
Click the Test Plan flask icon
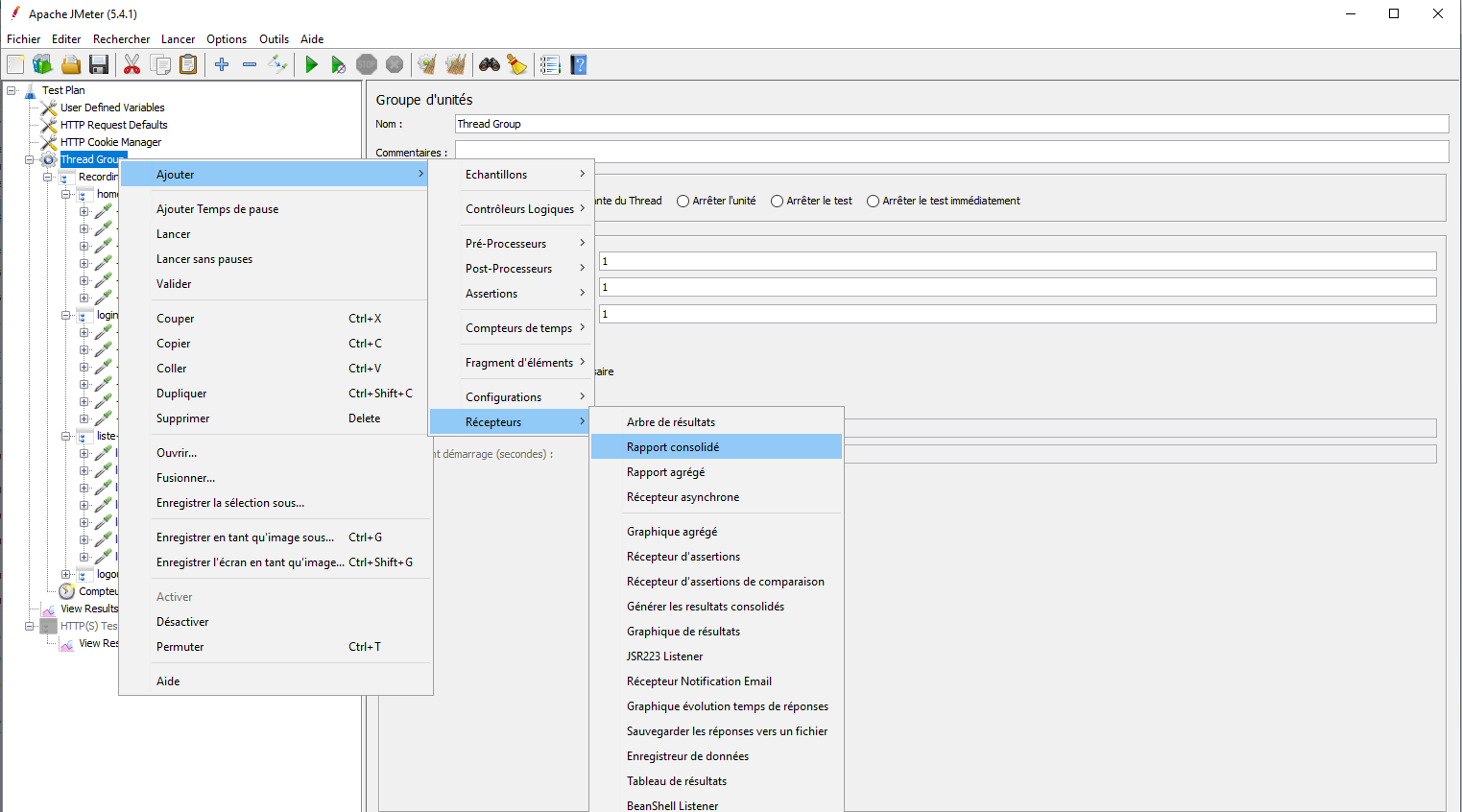tap(31, 90)
